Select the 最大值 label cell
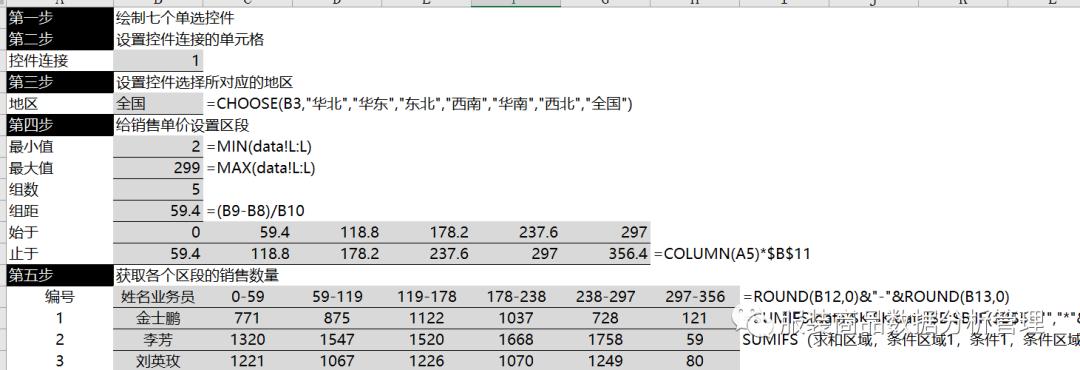1080x370 pixels. tap(59, 168)
